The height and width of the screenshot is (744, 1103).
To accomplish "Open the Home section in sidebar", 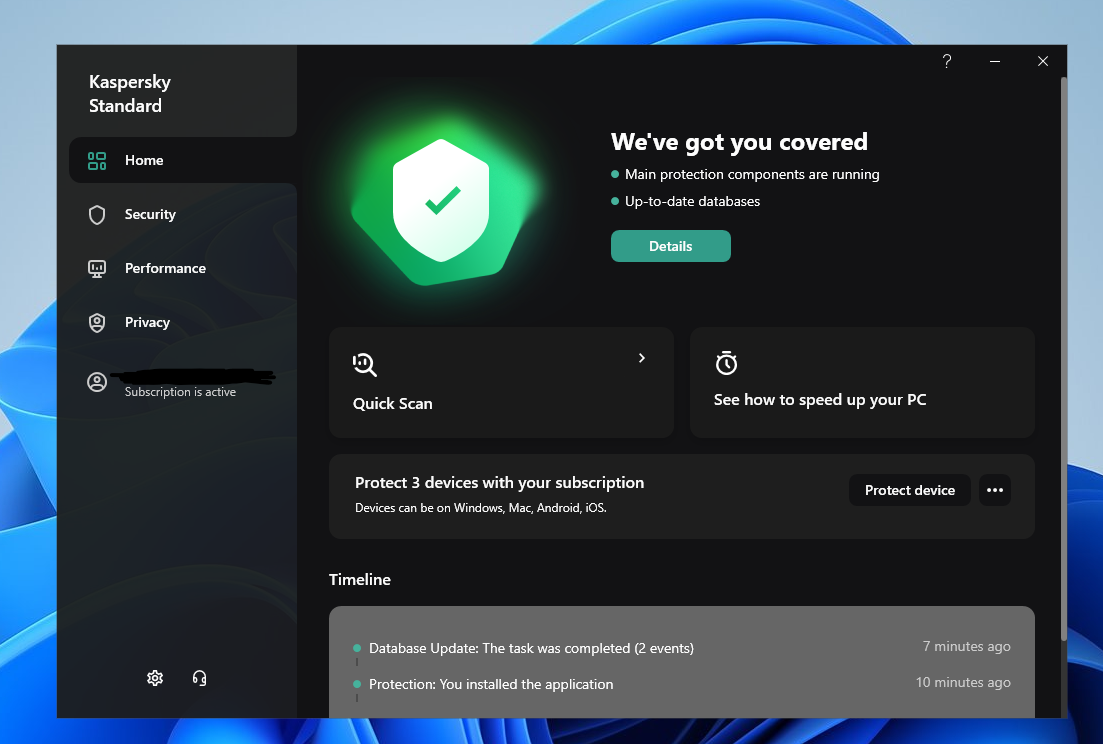I will (183, 160).
